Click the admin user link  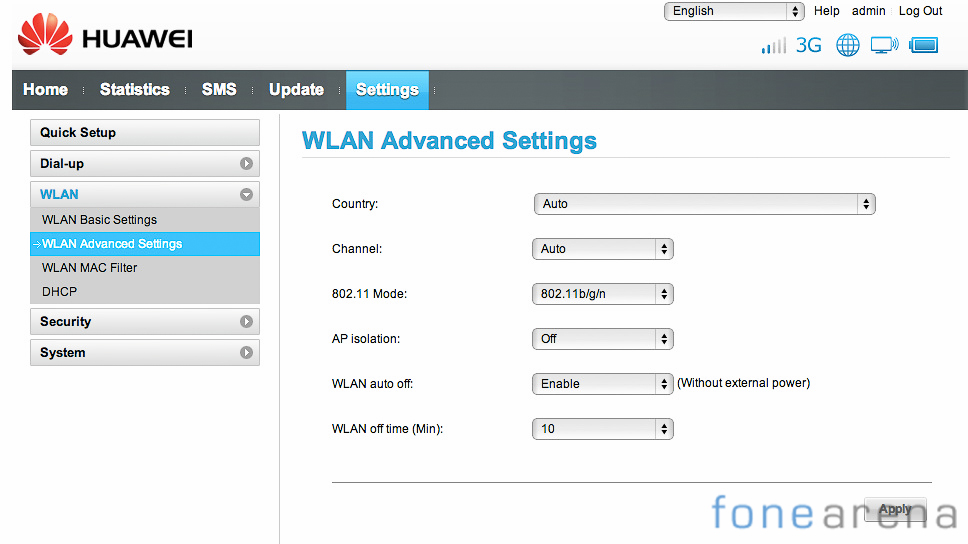869,11
